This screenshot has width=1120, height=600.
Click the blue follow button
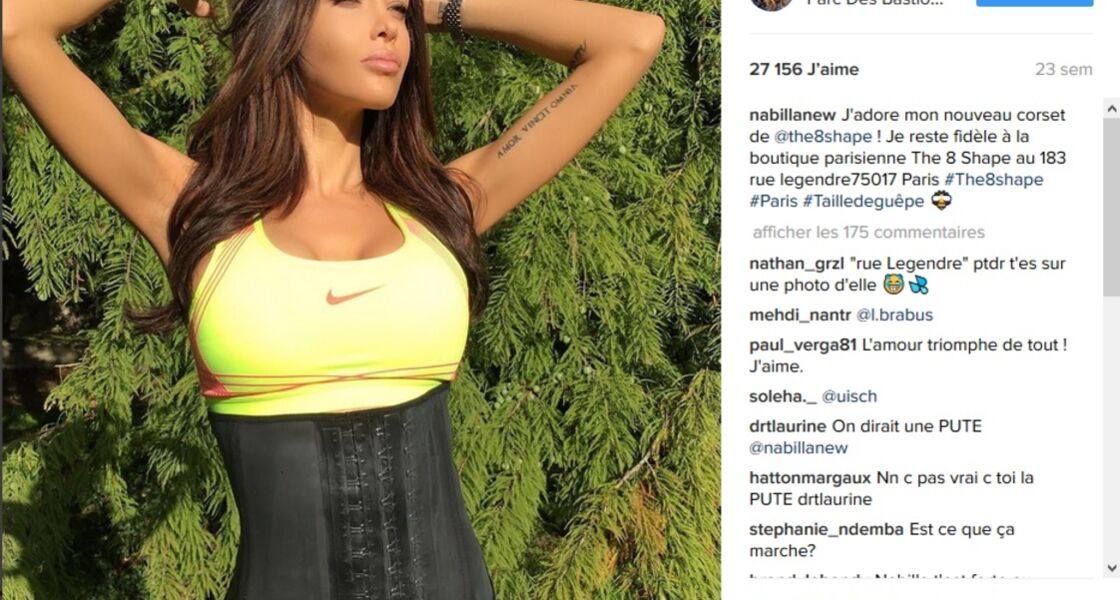coord(1035,3)
